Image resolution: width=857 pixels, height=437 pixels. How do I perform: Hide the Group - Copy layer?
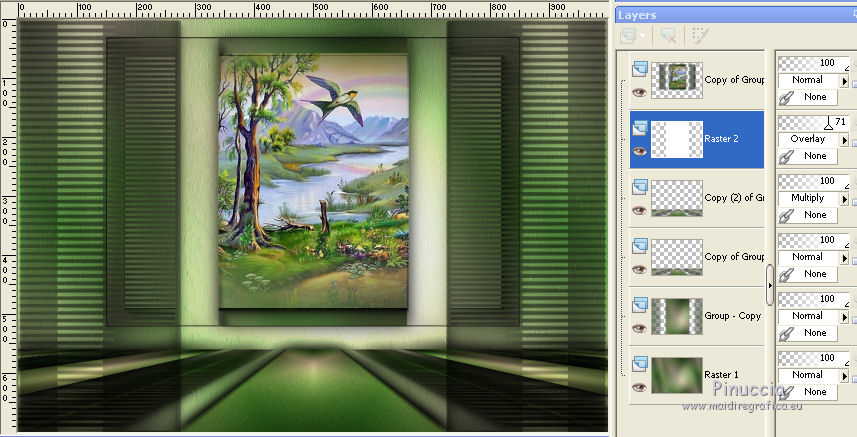point(639,328)
